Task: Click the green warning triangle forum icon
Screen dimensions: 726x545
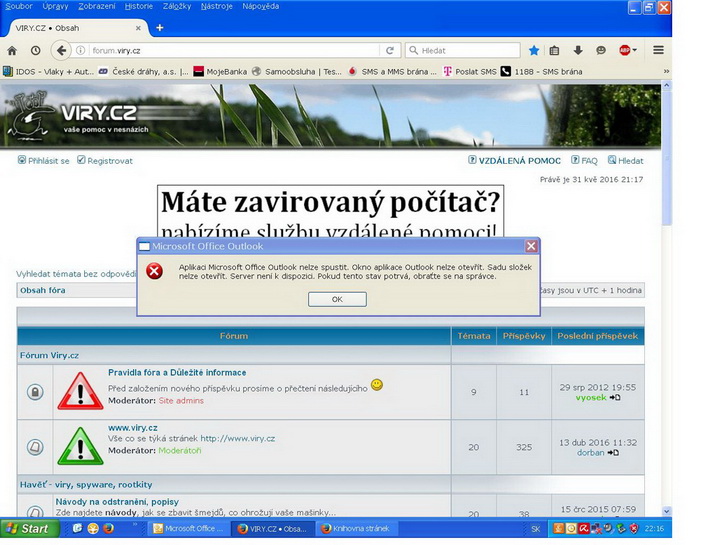Action: tap(81, 446)
